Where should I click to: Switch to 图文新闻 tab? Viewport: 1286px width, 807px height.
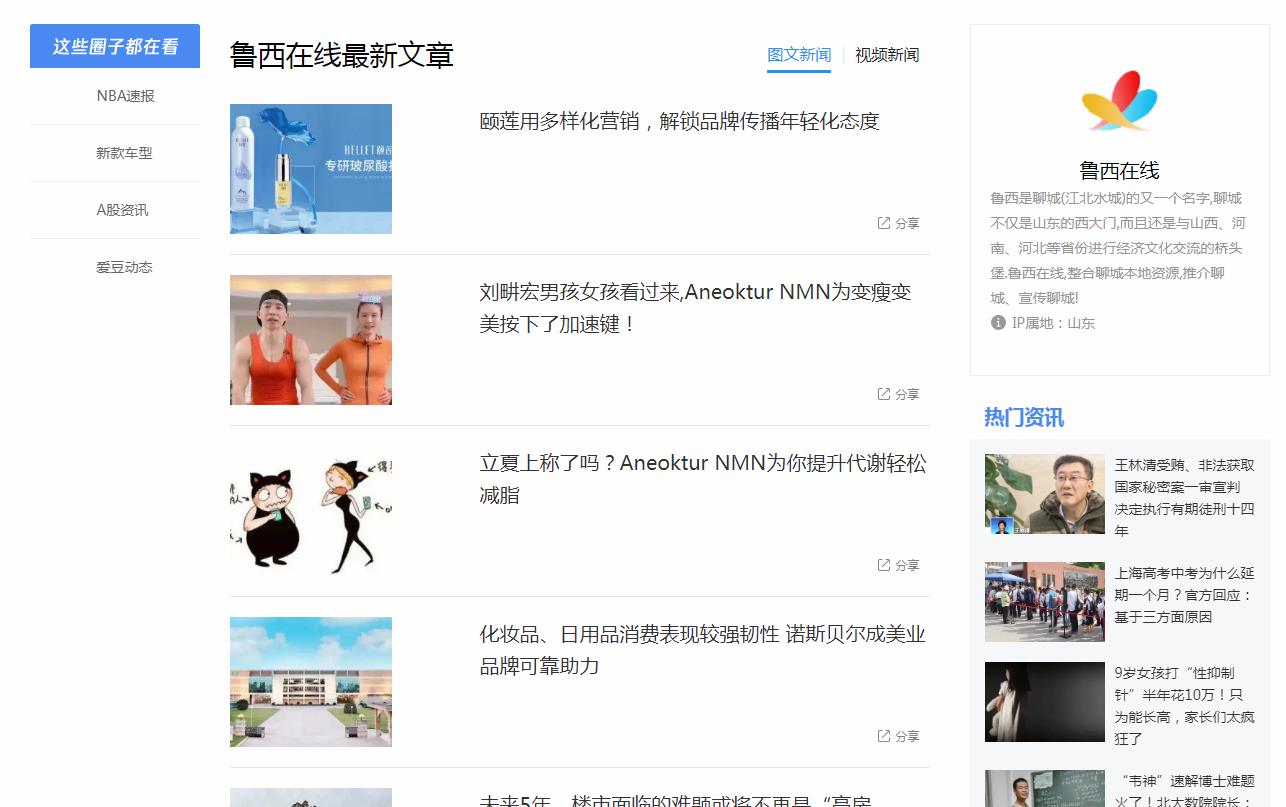[x=799, y=55]
